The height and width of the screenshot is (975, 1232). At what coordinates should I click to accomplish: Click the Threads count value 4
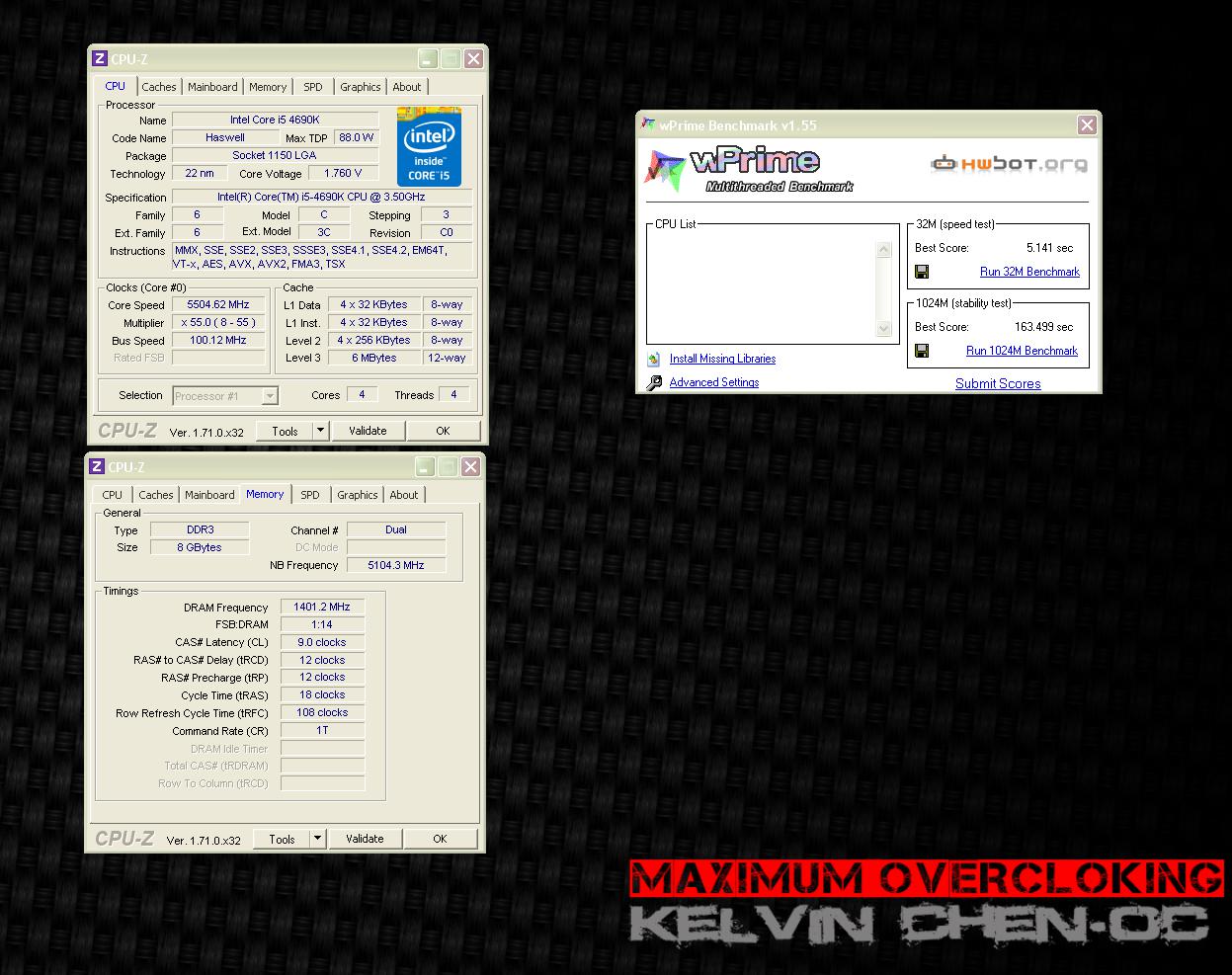[x=453, y=394]
